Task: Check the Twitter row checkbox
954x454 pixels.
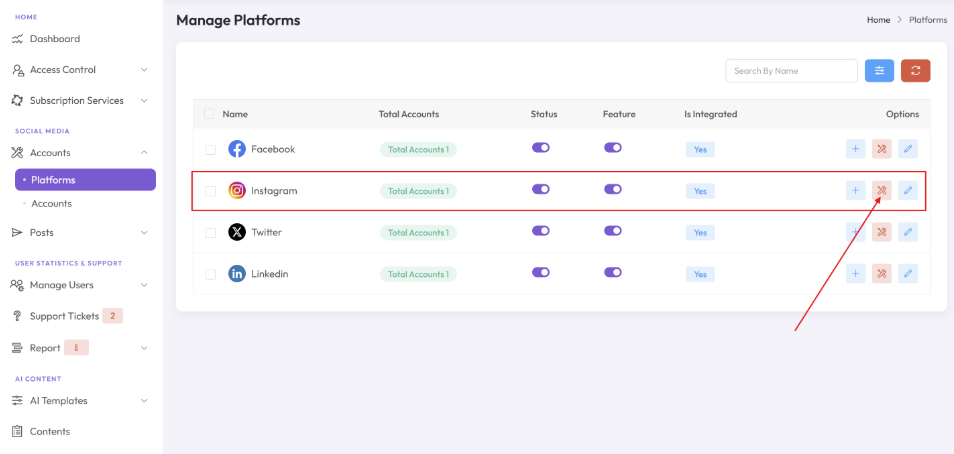Action: 211,232
